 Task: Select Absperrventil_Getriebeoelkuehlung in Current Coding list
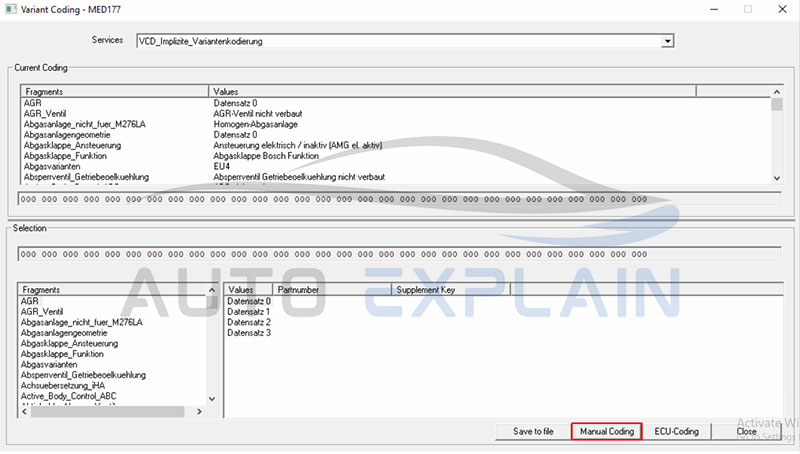(x=86, y=177)
